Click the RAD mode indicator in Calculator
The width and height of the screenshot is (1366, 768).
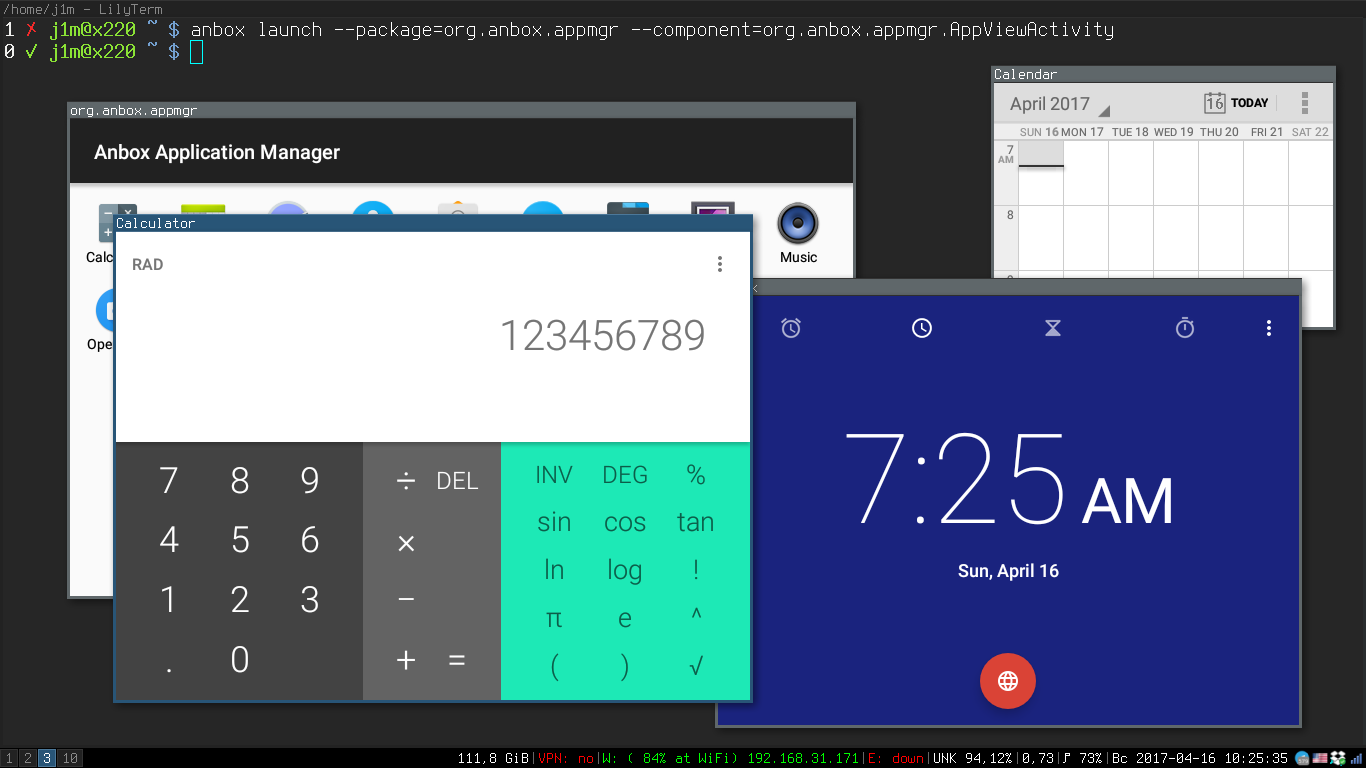click(148, 265)
